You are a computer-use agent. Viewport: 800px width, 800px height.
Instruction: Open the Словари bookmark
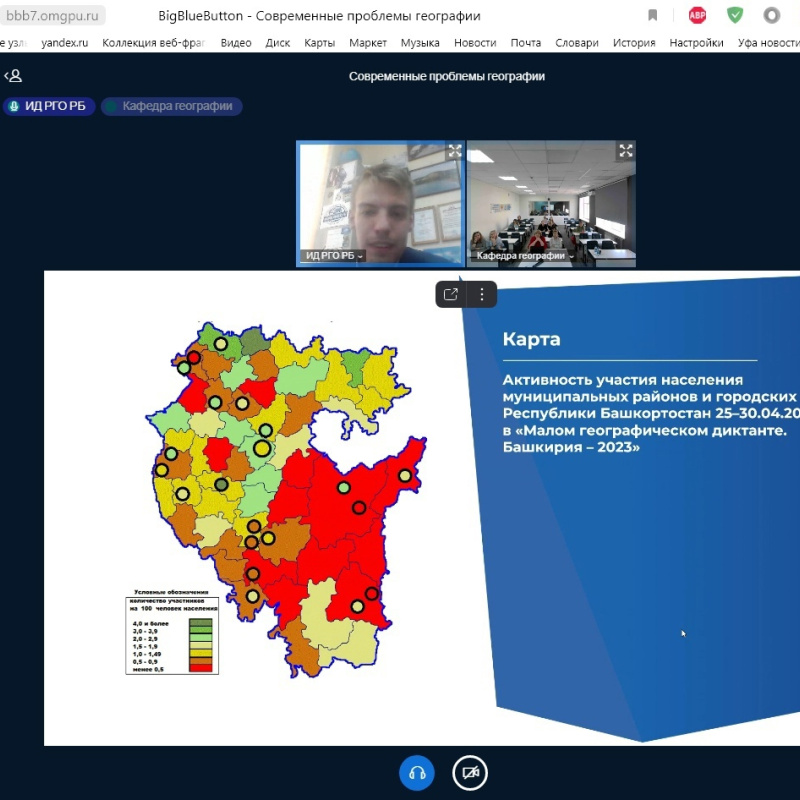577,43
